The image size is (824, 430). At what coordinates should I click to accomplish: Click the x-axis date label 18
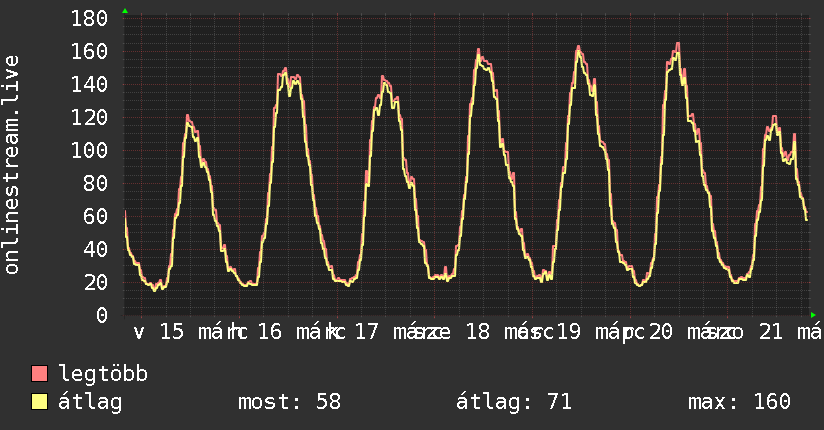coord(478,332)
